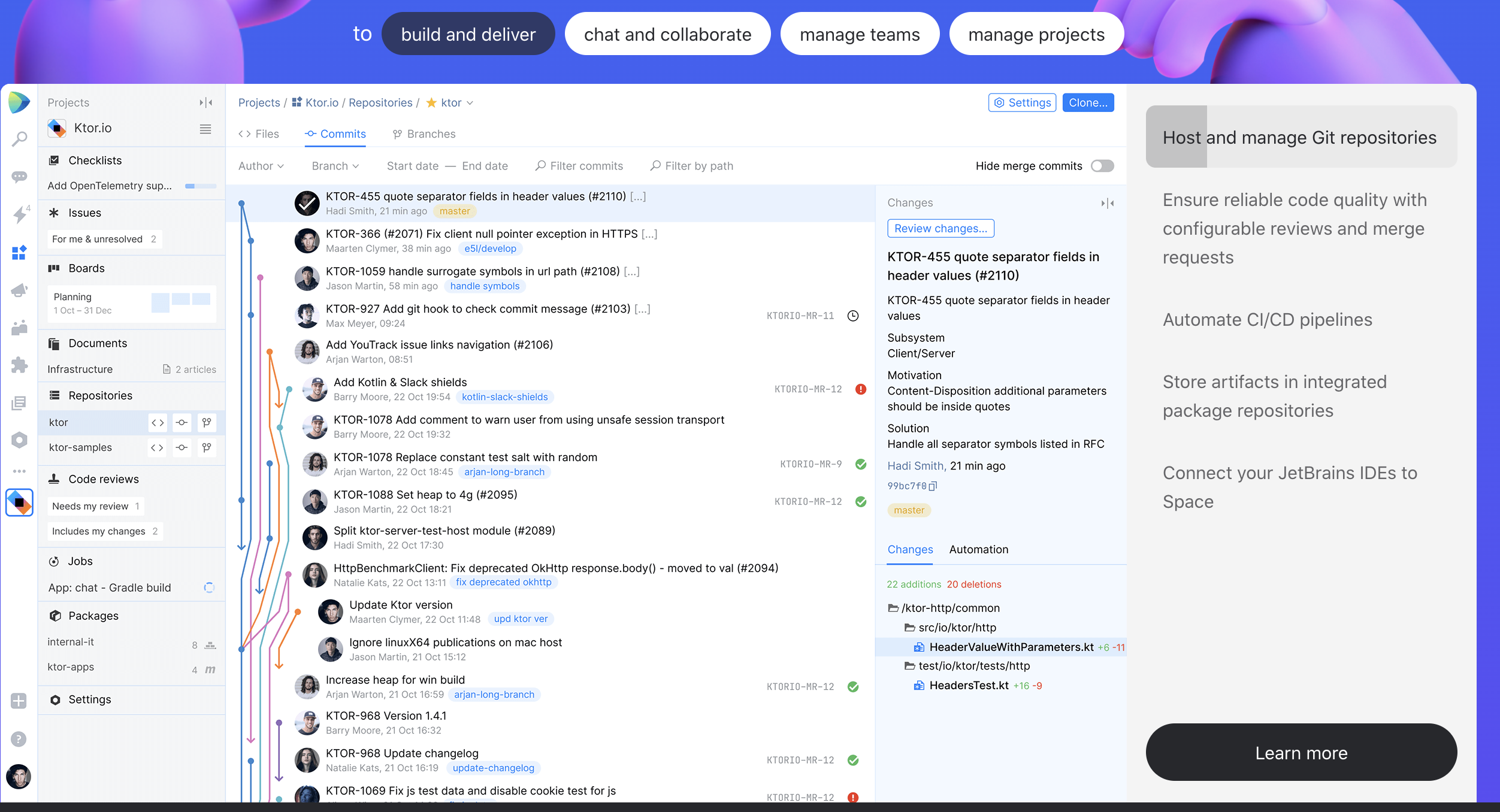Open ktor-samples branches icon
Image resolution: width=1500 pixels, height=812 pixels.
(x=207, y=447)
